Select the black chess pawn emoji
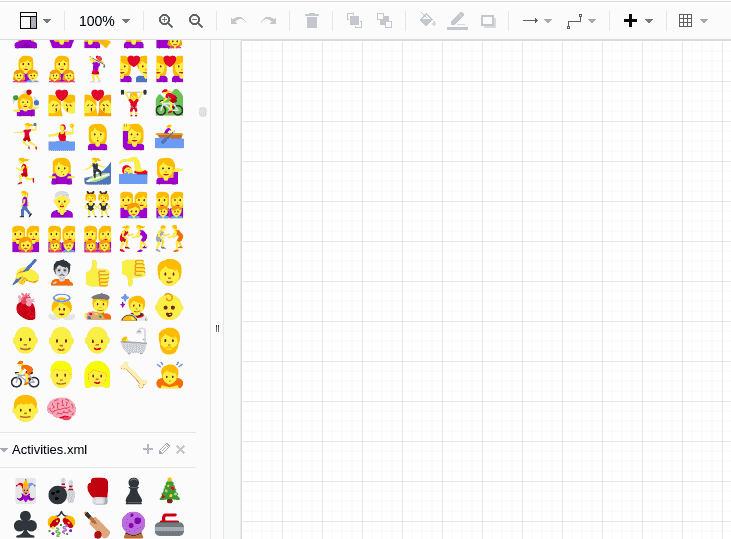731x539 pixels. [133, 491]
